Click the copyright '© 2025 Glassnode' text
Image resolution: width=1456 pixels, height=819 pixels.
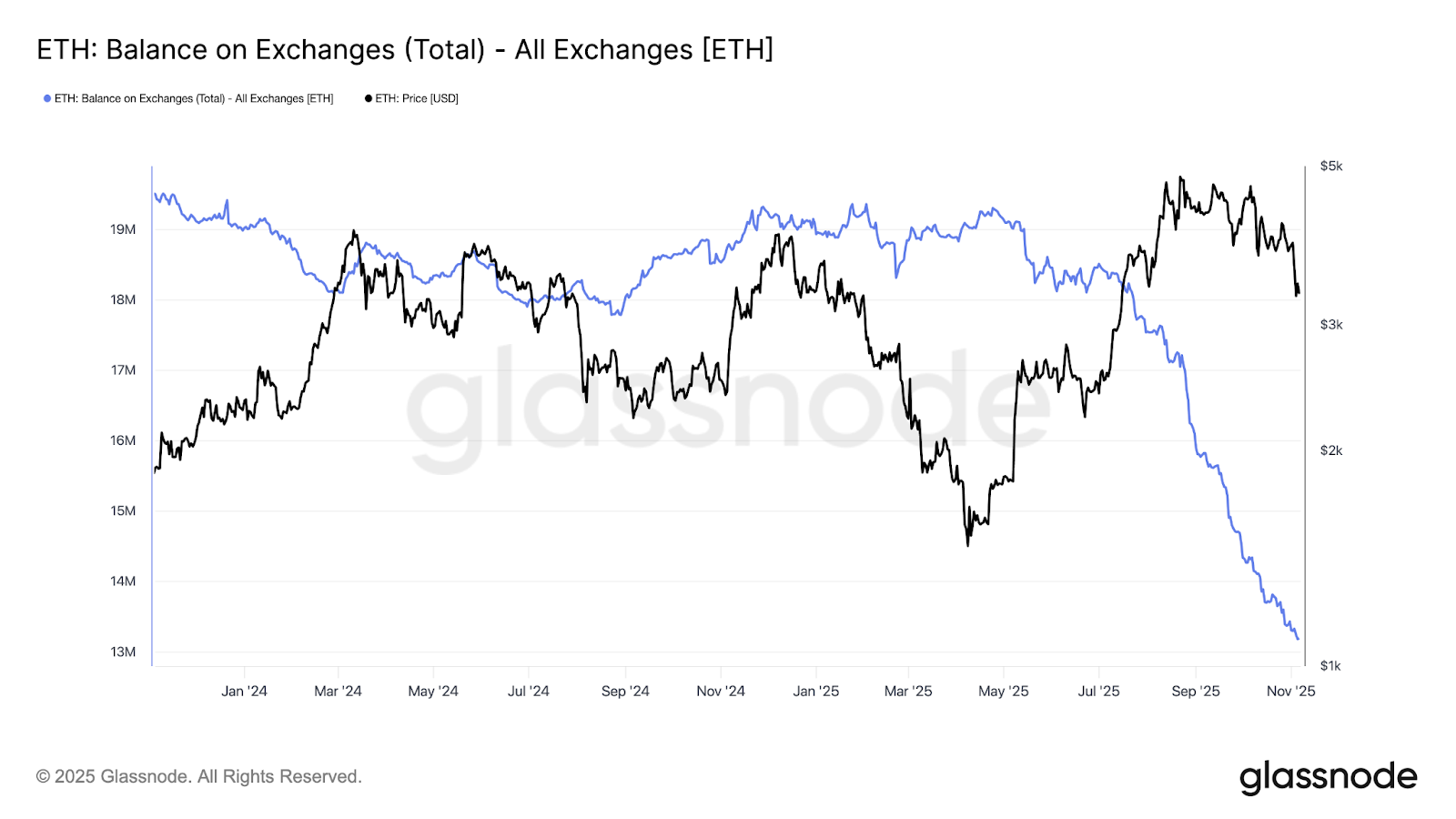click(x=198, y=776)
